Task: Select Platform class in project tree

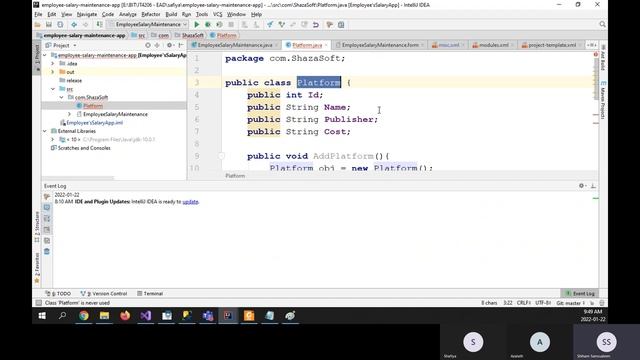Action: pyautogui.click(x=93, y=106)
